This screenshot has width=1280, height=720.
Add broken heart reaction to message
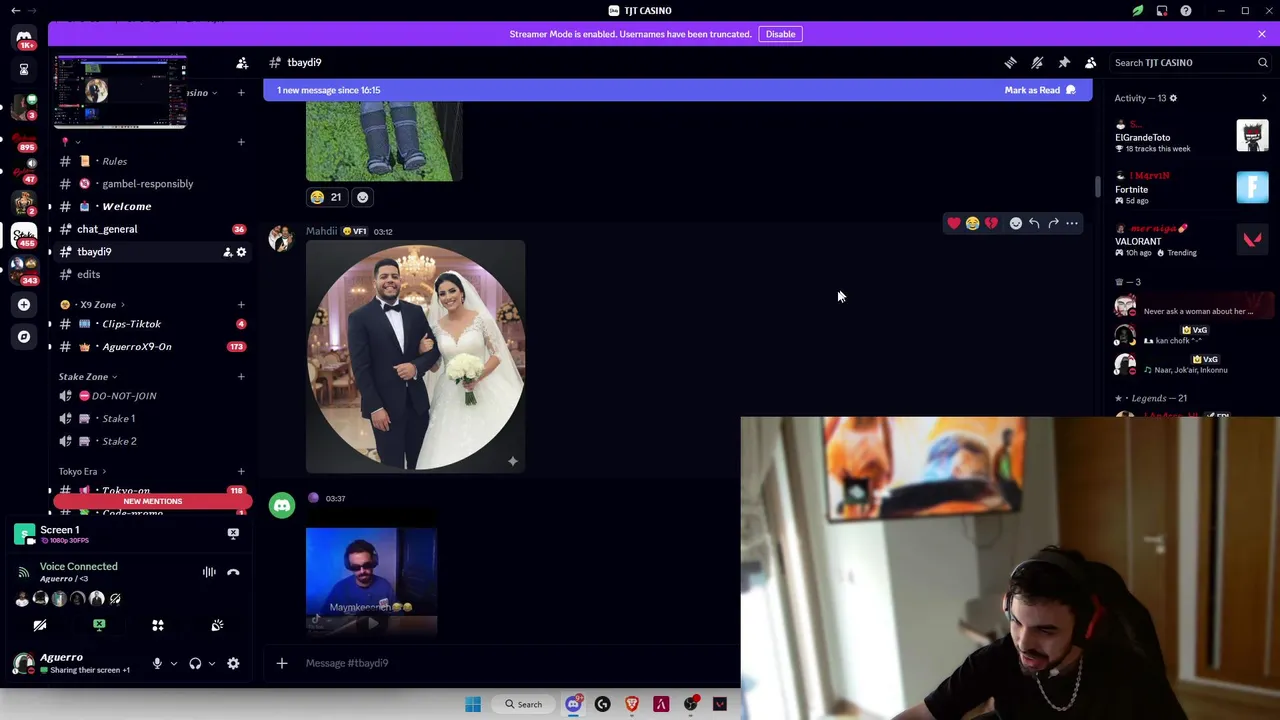click(x=991, y=223)
